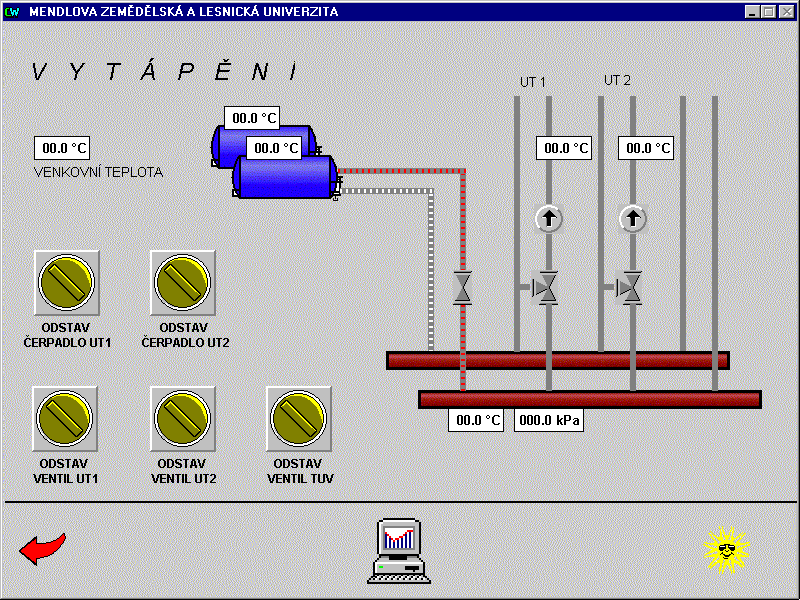Viewport: 800px width, 600px height.
Task: Click the front blue boiler tank
Action: click(x=284, y=178)
